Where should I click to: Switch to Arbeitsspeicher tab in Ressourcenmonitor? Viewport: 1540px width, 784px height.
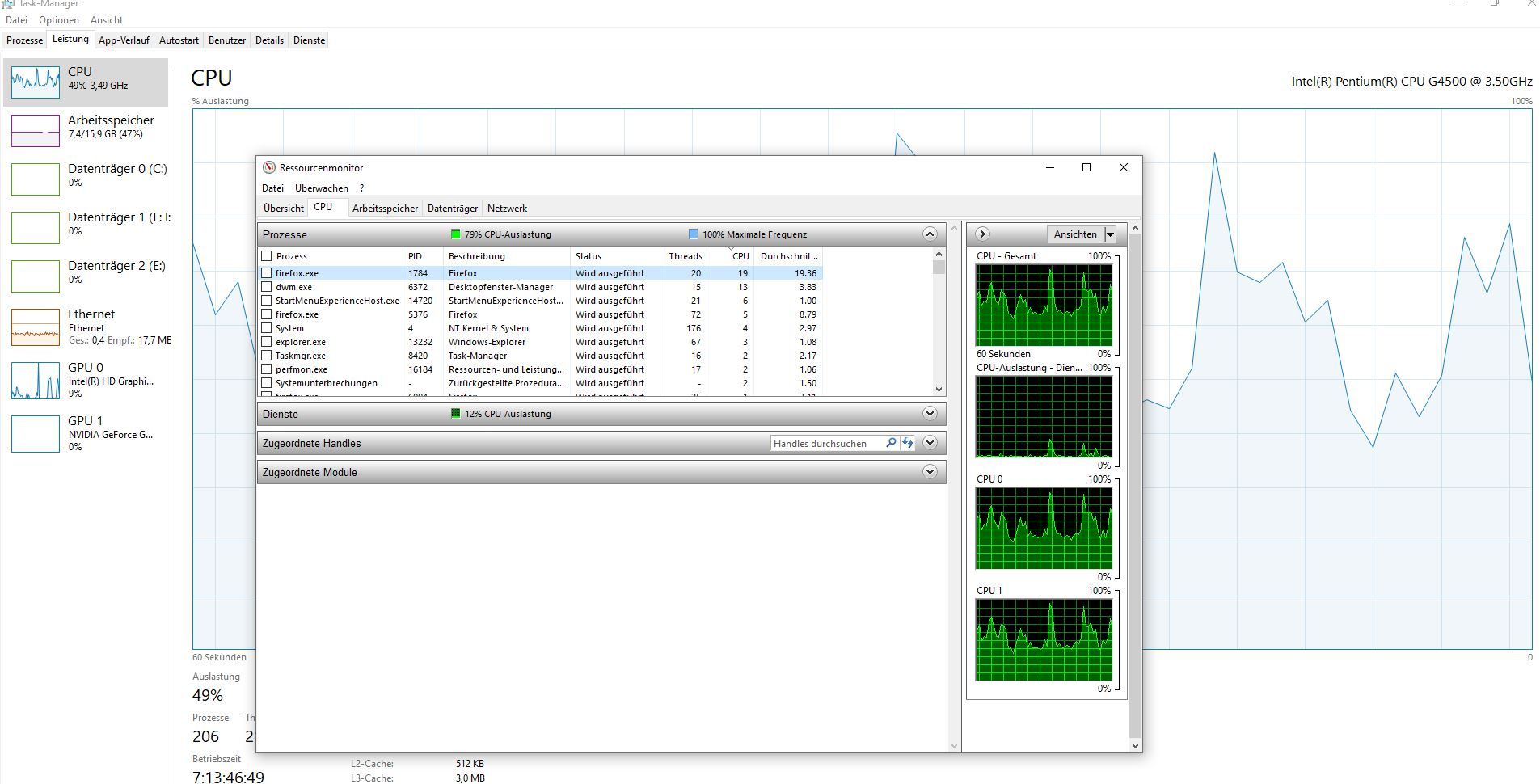pos(386,209)
